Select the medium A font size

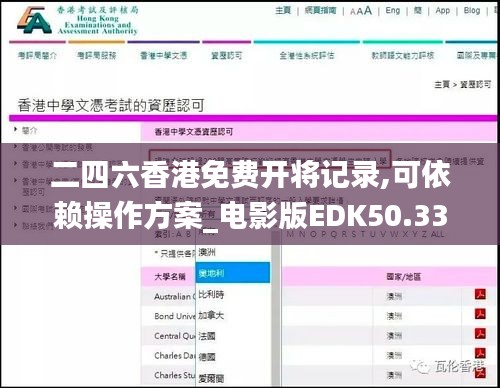coord(360,12)
